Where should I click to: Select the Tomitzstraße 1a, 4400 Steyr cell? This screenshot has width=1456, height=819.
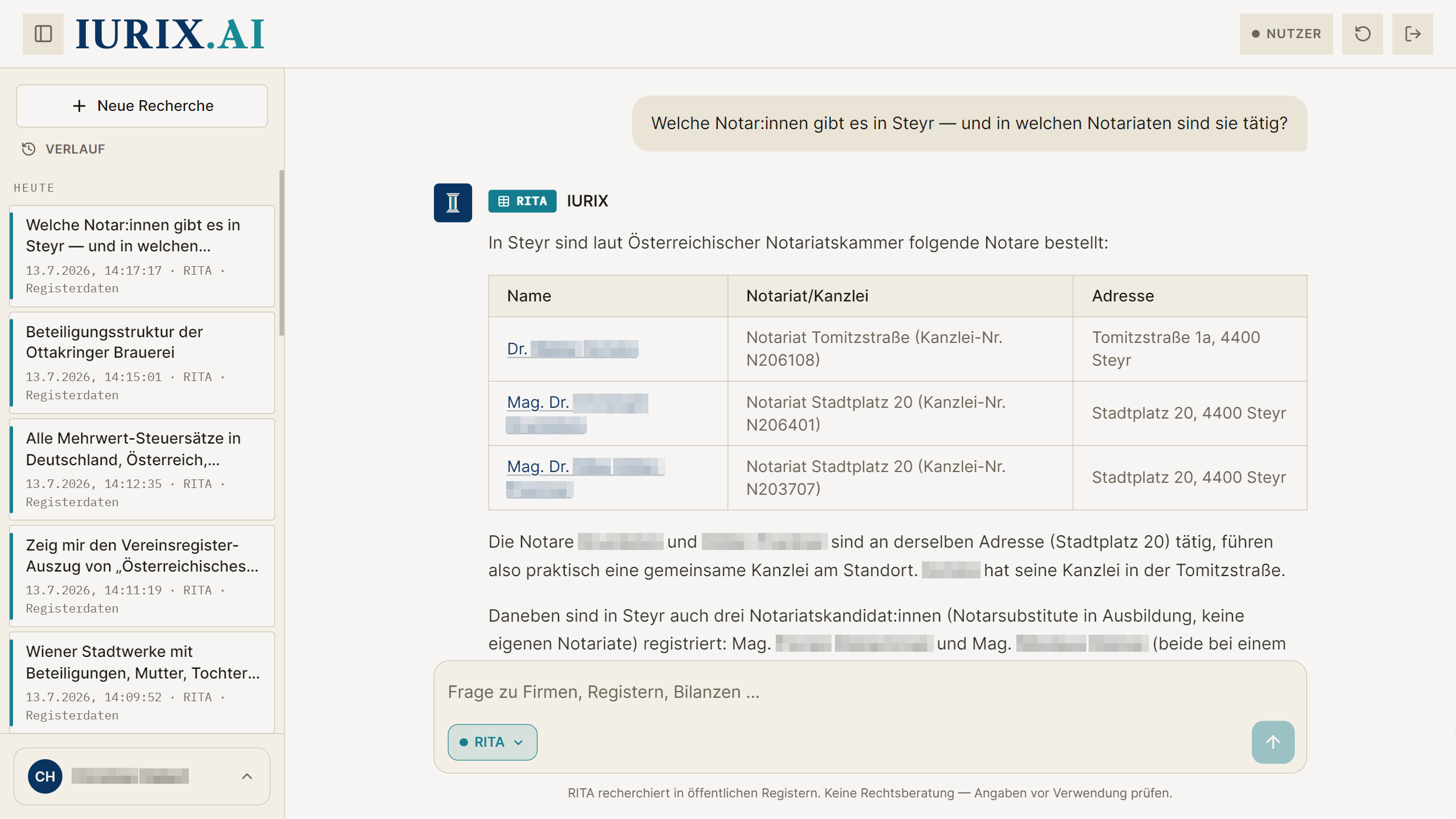pos(1190,349)
